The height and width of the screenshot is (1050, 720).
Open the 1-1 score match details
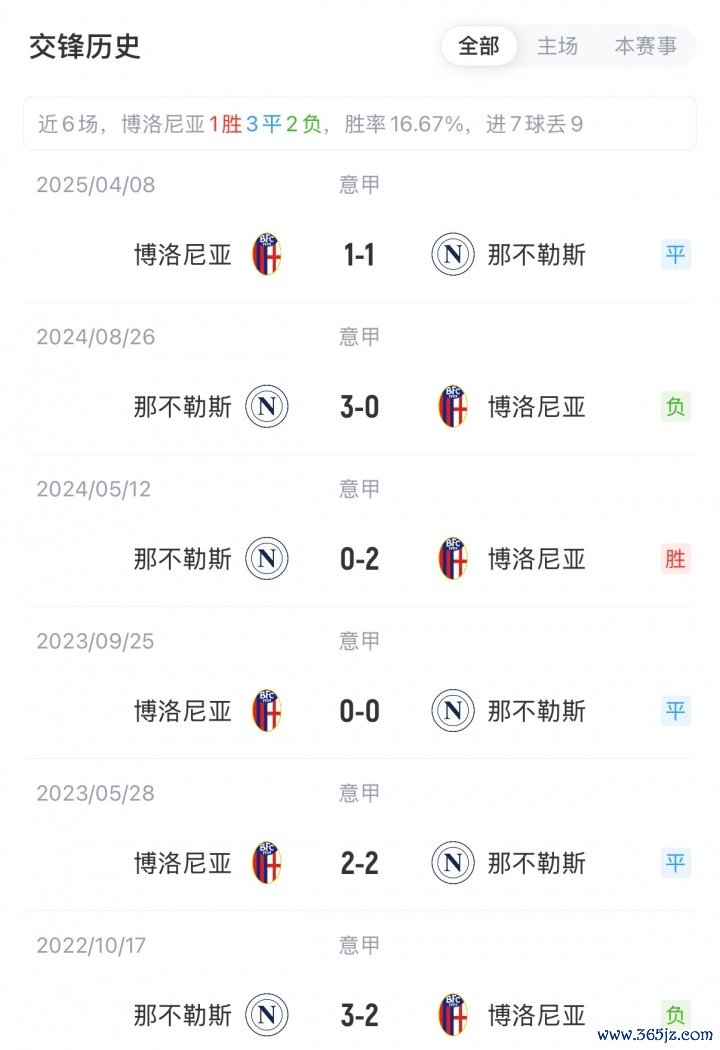click(x=359, y=255)
